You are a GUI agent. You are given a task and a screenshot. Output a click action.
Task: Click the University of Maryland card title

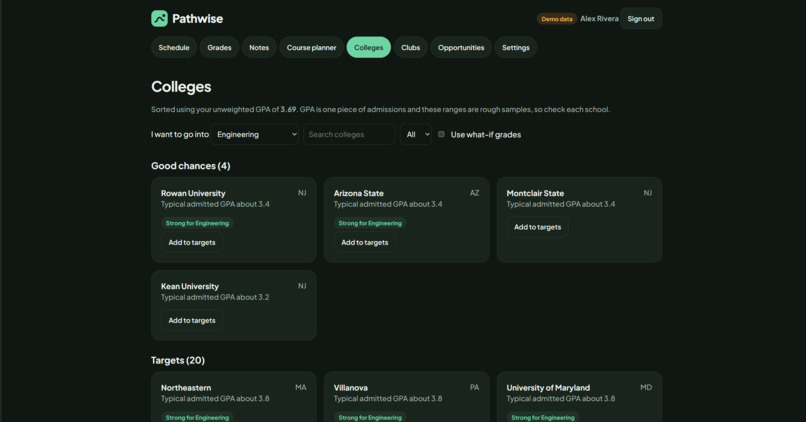548,388
